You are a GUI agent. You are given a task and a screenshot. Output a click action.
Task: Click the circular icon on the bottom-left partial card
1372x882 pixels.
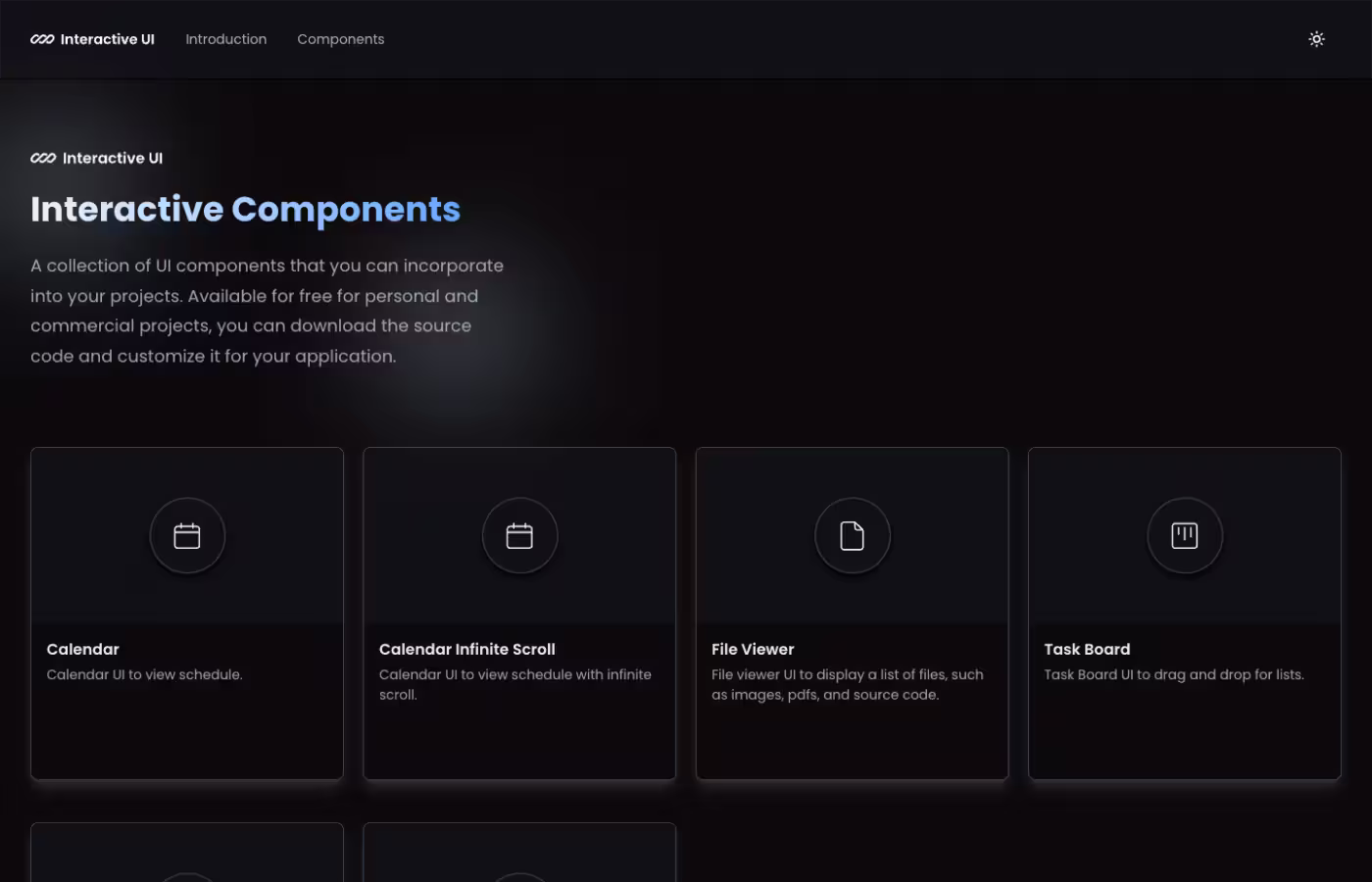pyautogui.click(x=186, y=877)
